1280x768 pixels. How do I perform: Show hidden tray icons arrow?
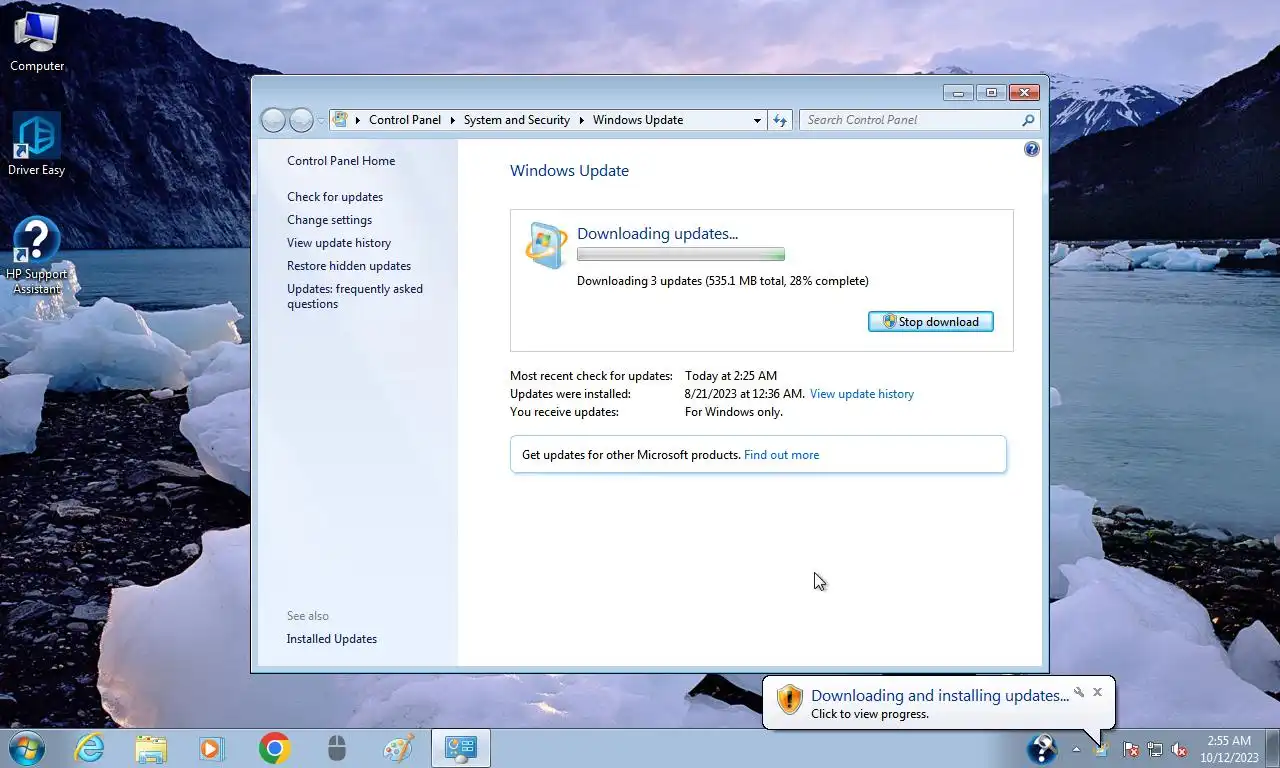click(x=1077, y=749)
